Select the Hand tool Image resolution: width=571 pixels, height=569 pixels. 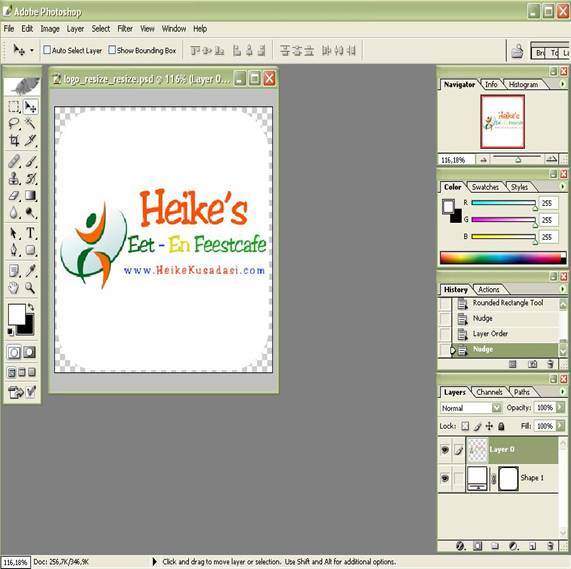(x=14, y=288)
